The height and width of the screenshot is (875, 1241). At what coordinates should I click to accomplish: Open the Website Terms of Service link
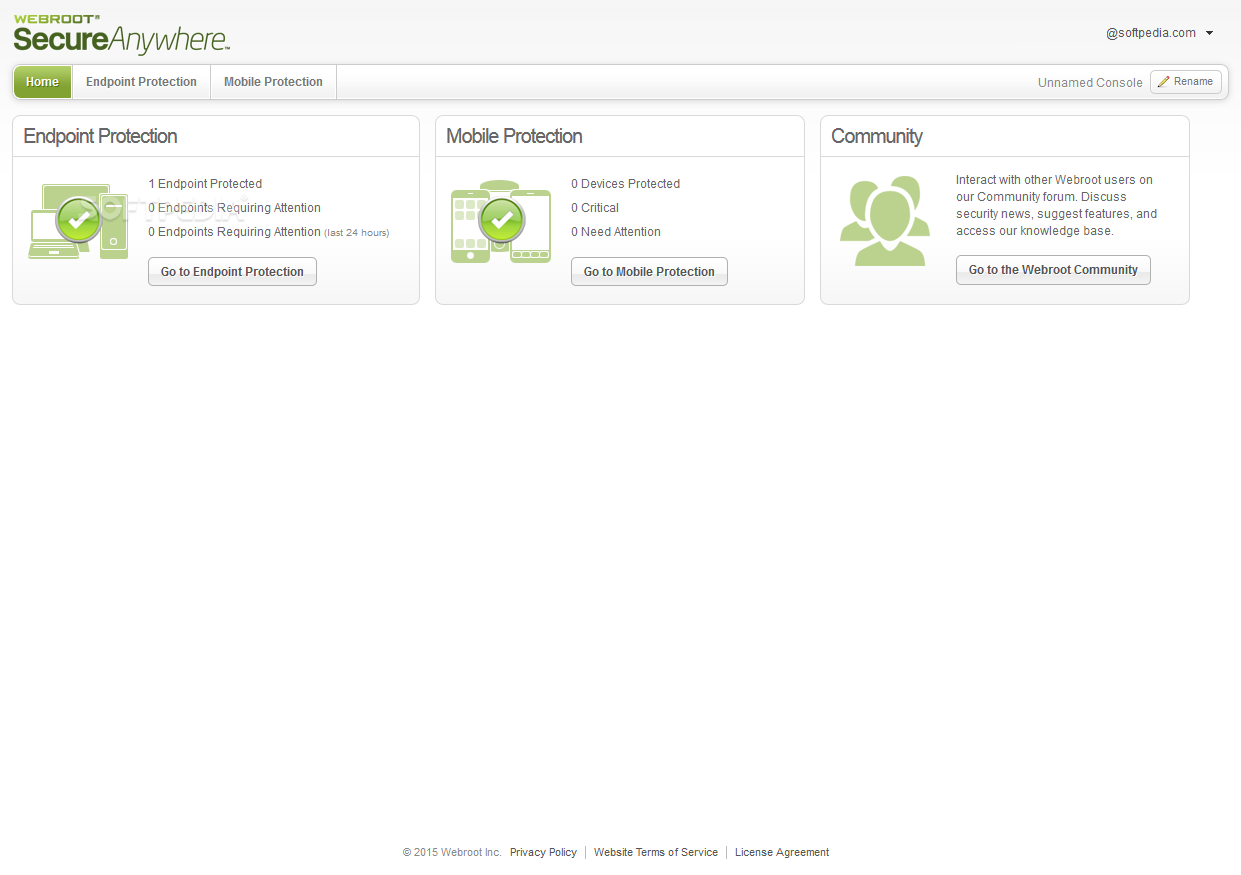pos(656,853)
